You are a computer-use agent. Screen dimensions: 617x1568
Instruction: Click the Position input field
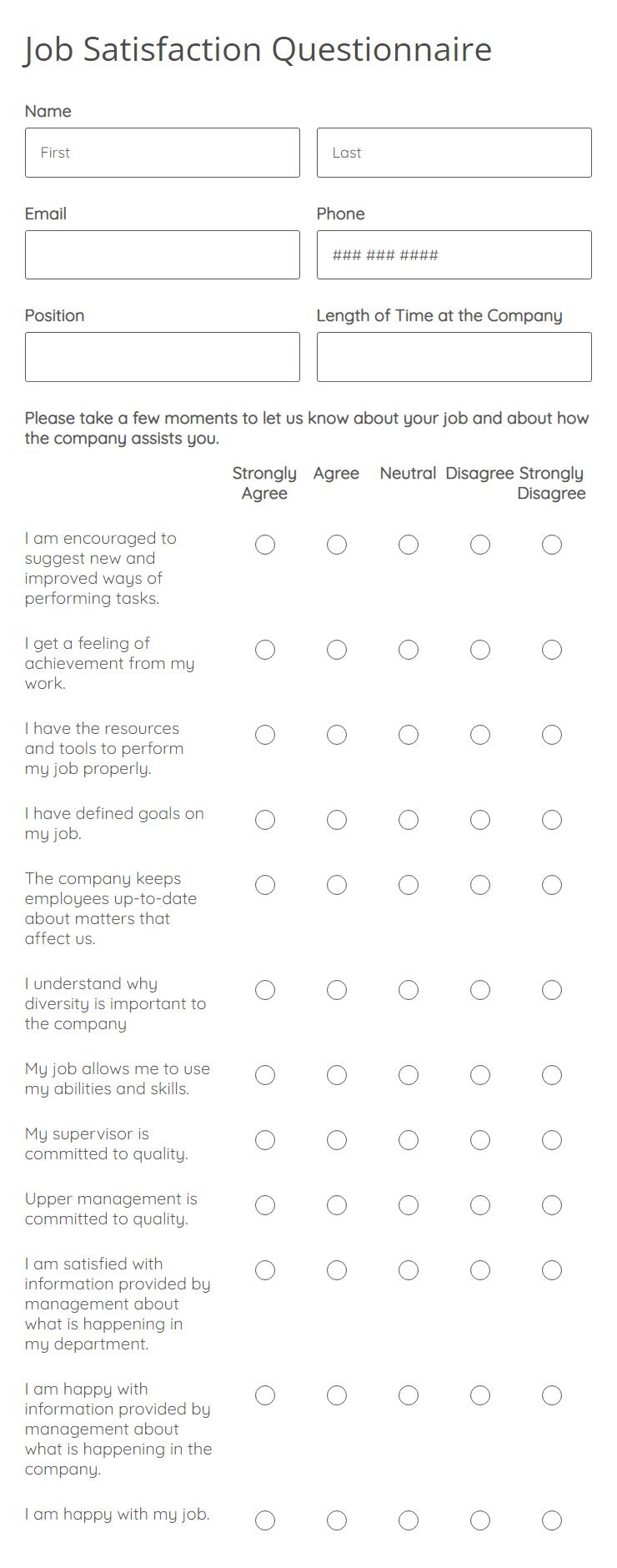pyautogui.click(x=163, y=357)
